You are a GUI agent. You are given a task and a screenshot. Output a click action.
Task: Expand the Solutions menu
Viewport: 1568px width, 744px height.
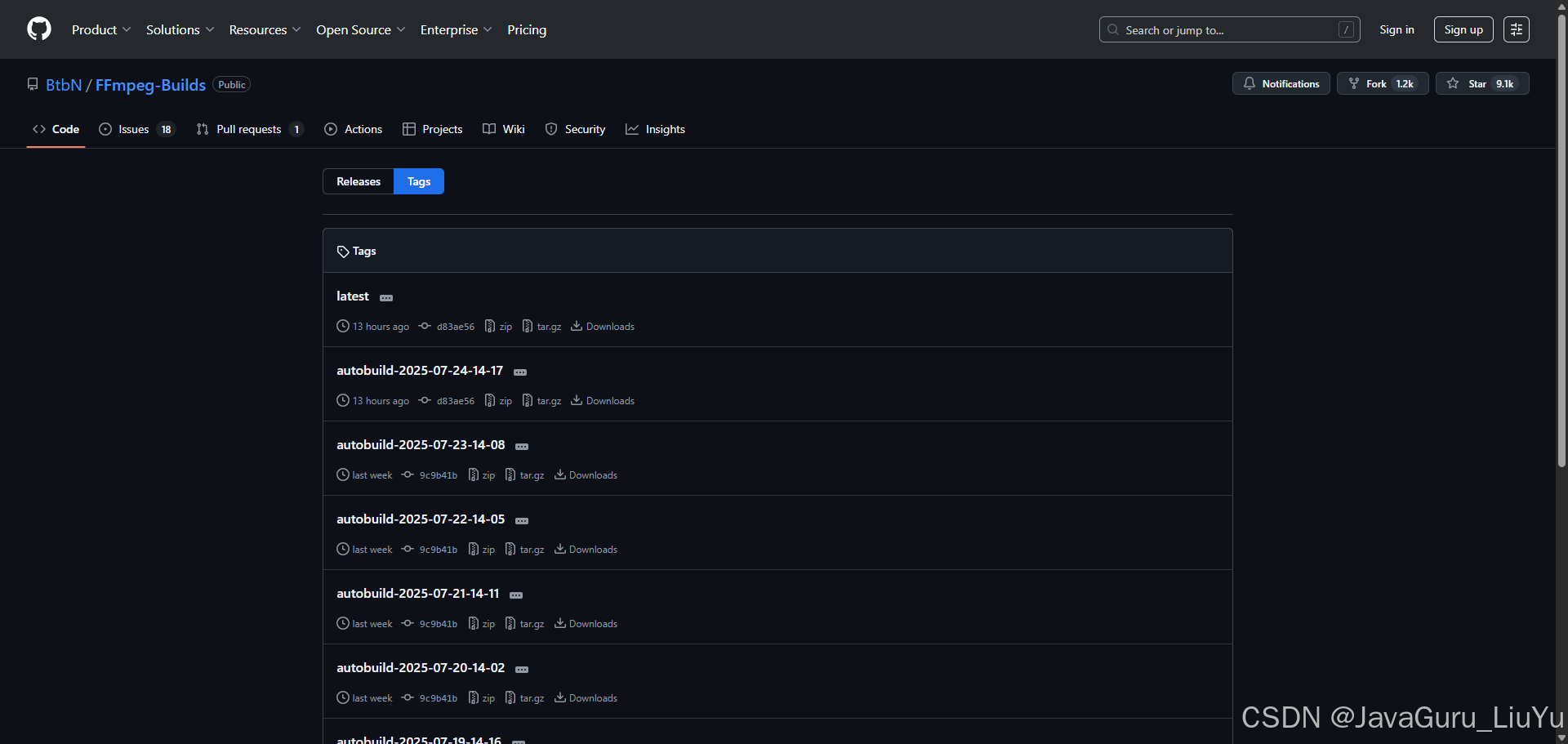180,29
